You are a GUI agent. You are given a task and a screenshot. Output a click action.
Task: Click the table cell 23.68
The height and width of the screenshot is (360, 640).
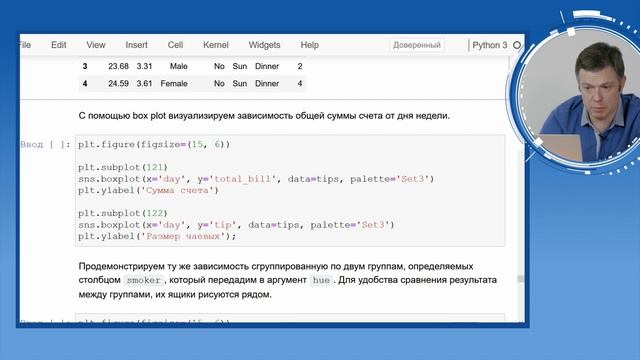point(118,66)
